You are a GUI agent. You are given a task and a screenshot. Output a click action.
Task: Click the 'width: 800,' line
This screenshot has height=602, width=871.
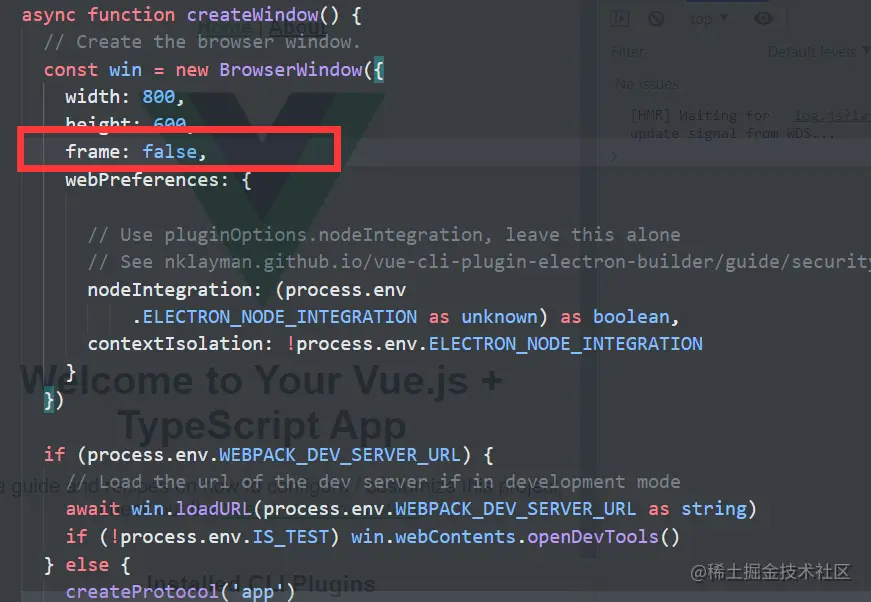pos(124,97)
